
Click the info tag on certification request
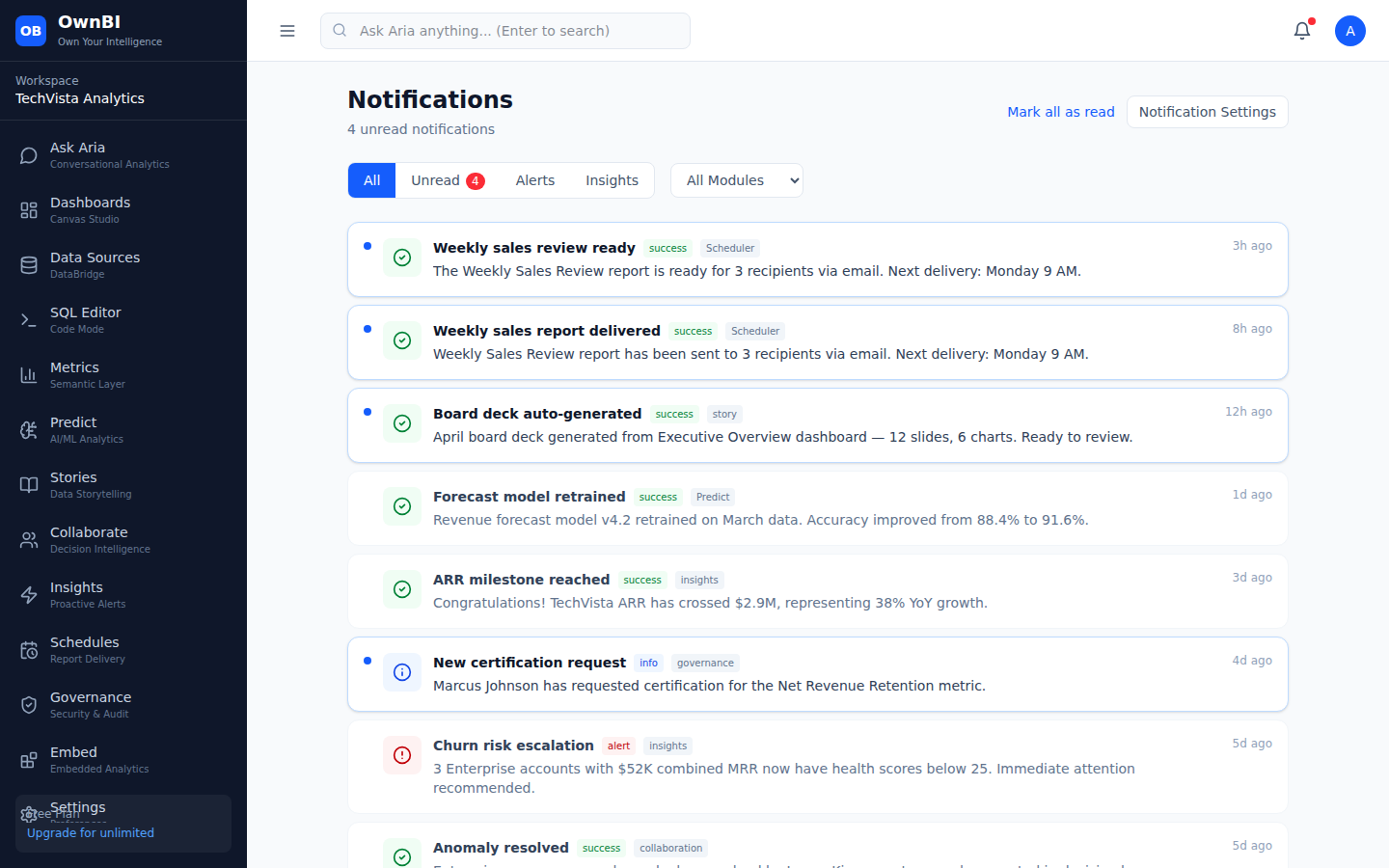tap(649, 664)
